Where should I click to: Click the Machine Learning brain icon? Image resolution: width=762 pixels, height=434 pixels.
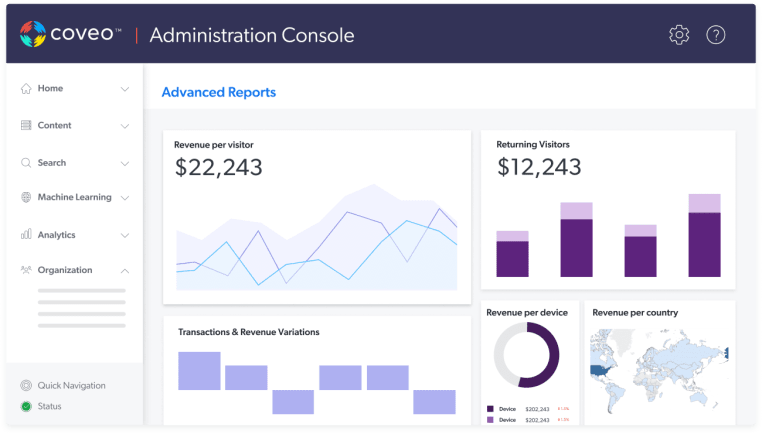pos(26,198)
